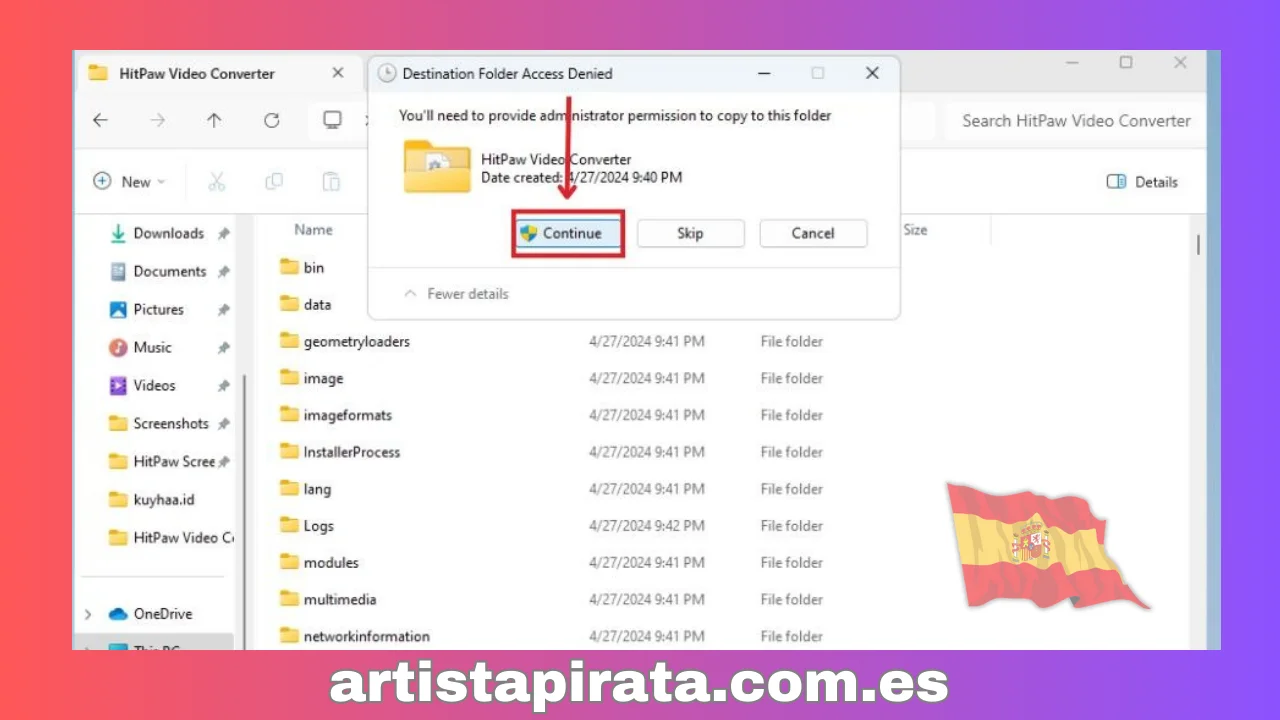The height and width of the screenshot is (720, 1280).
Task: Collapse Fewer details in the dialog
Action: 456,294
